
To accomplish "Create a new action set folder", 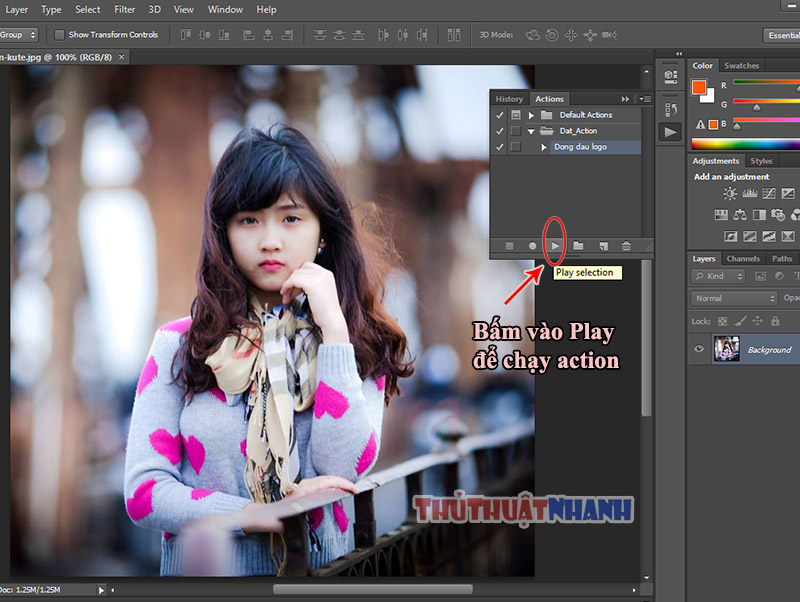I will [x=578, y=246].
